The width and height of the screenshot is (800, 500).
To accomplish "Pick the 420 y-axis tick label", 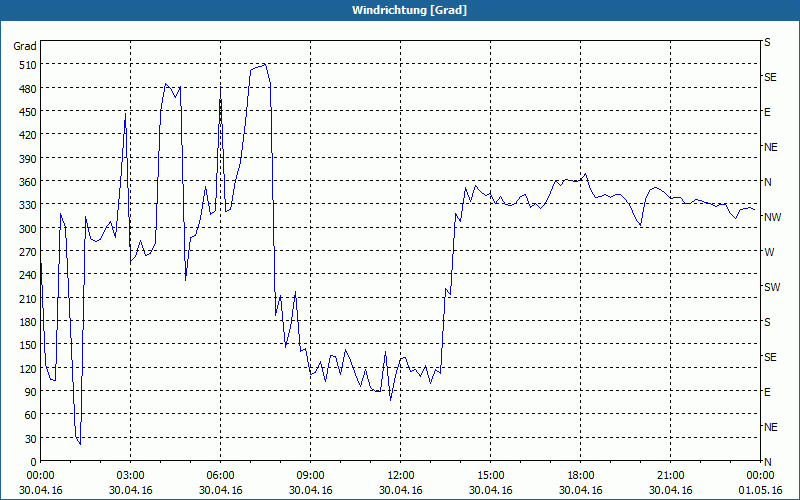I will click(x=28, y=136).
